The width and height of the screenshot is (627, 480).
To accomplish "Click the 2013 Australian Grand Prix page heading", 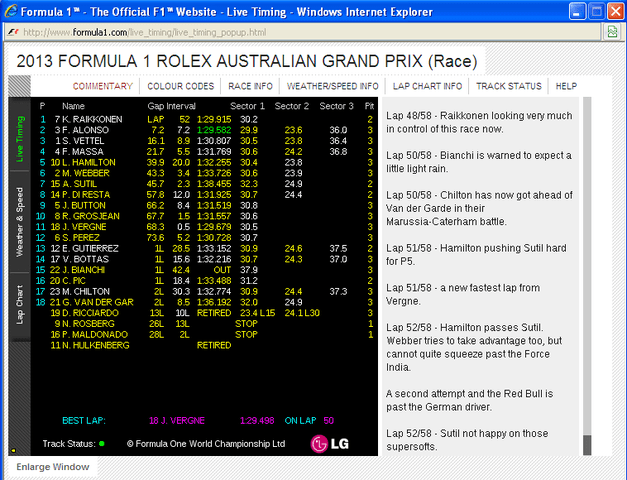I will [x=247, y=61].
